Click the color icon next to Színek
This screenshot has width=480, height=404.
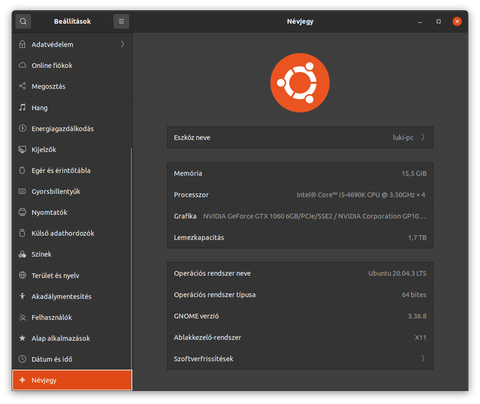coord(22,254)
